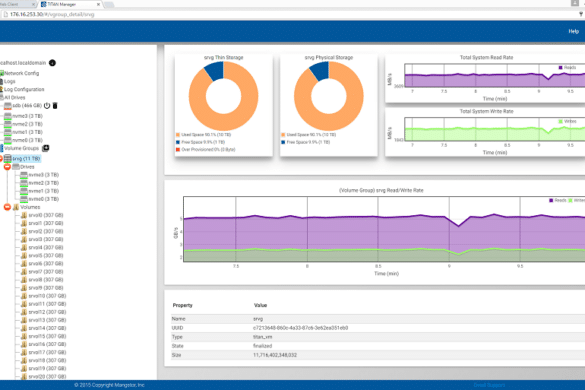The height and width of the screenshot is (390, 585).
Task: Select srvol16 (307 GB) in tree
Action: [47, 344]
